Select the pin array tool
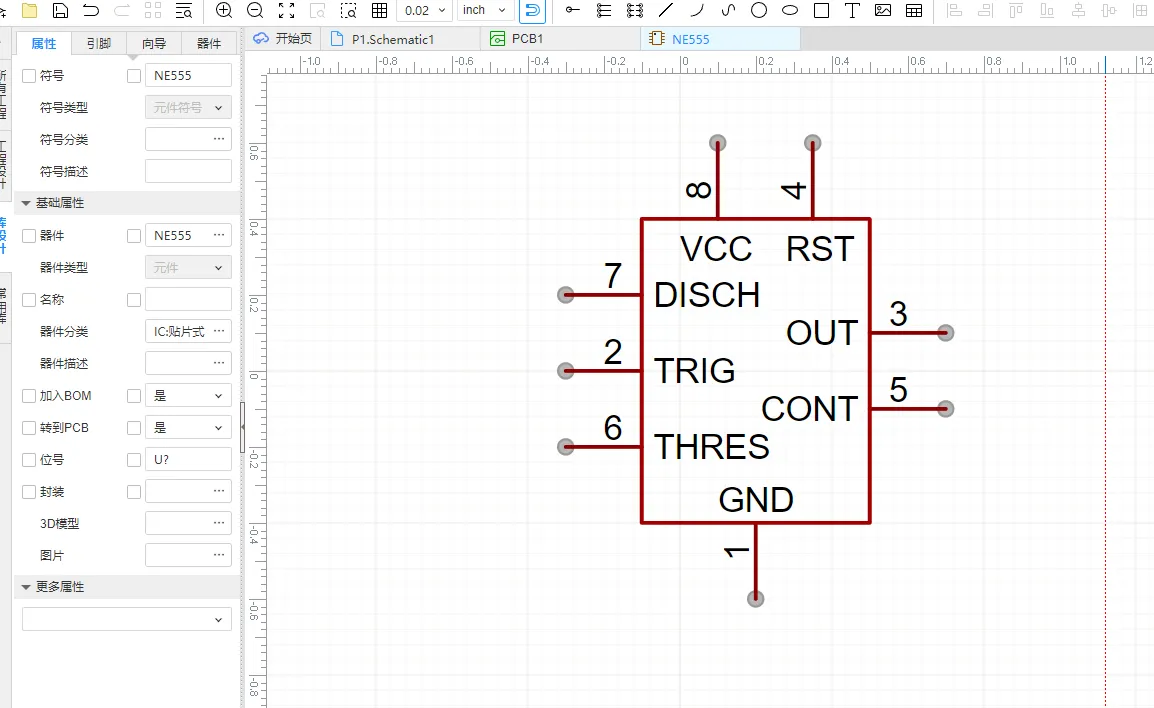1154x708 pixels. pos(634,10)
